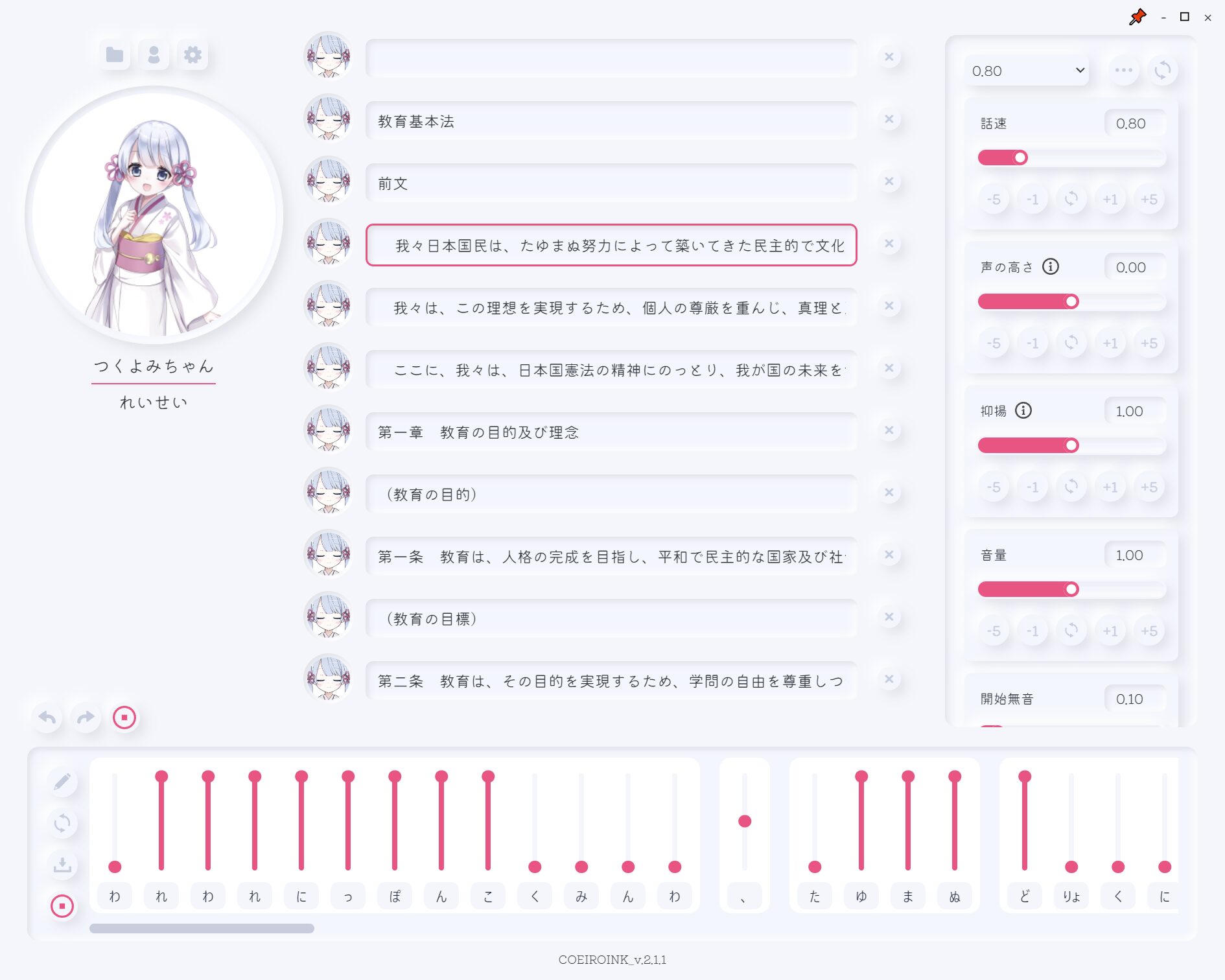The width and height of the screenshot is (1225, 980).
Task: Click the redo arrow button
Action: [86, 717]
